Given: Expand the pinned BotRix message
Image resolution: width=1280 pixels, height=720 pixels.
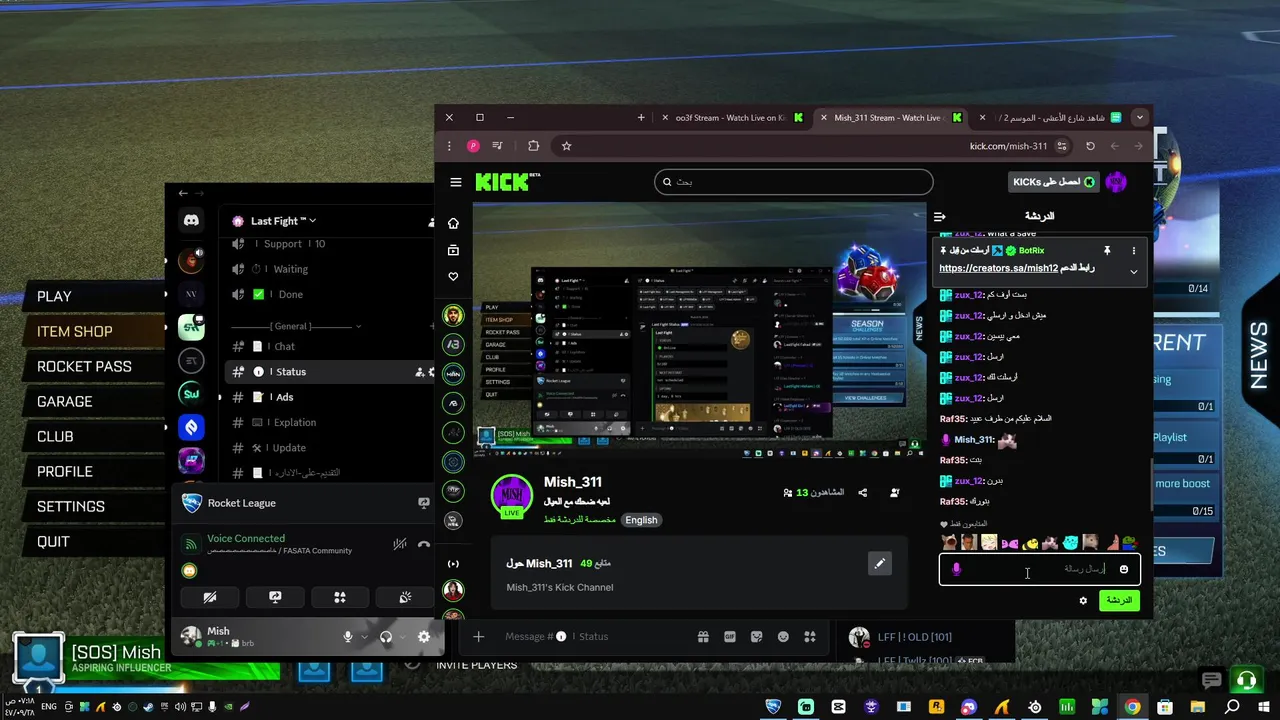Looking at the screenshot, I should [x=1133, y=271].
